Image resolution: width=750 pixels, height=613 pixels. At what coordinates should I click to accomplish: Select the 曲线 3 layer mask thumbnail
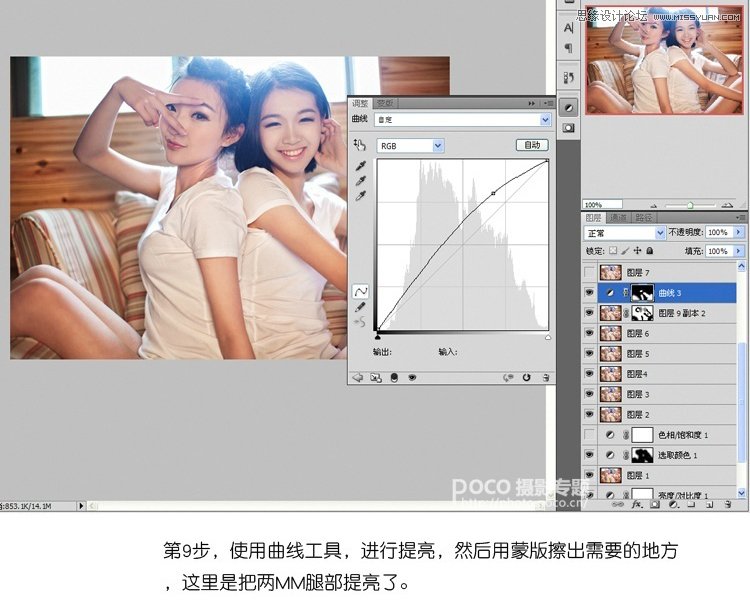point(643,293)
